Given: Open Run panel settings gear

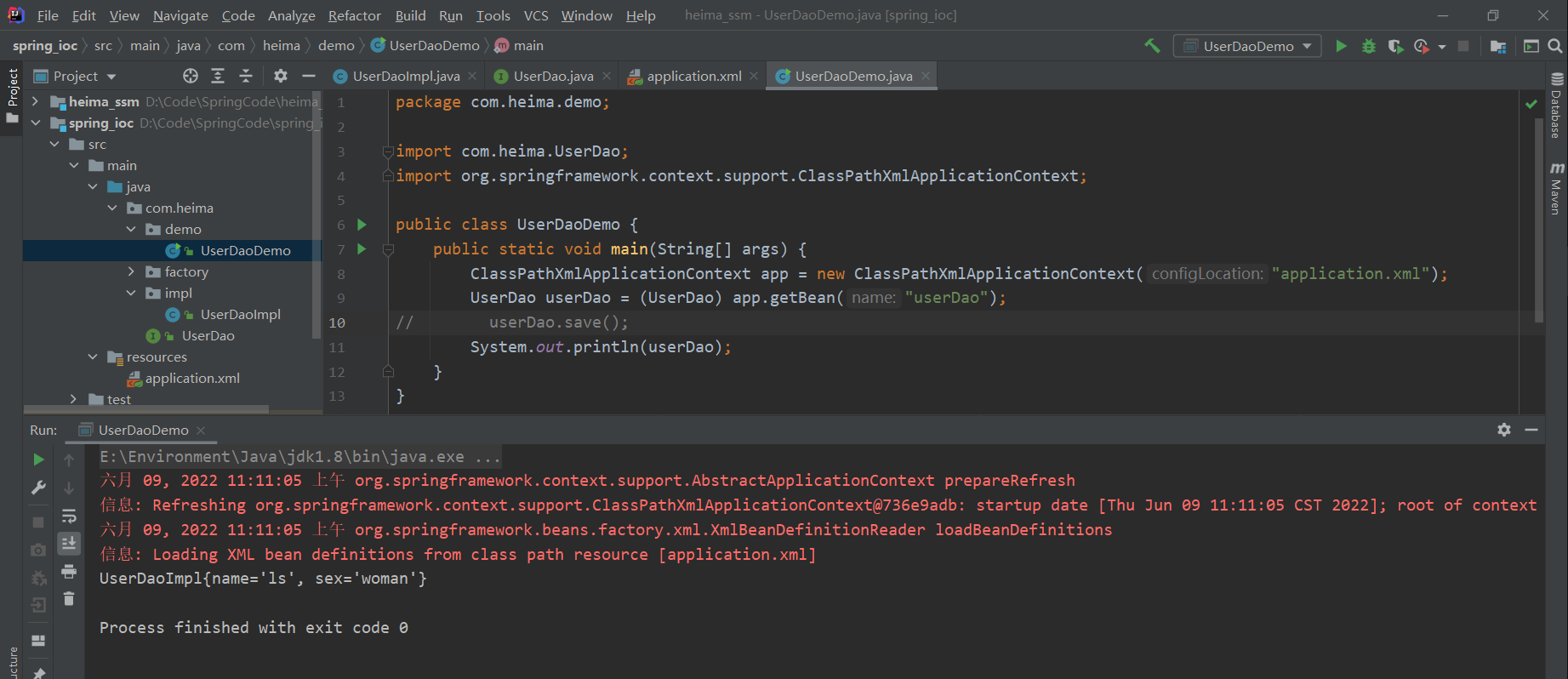Looking at the screenshot, I should point(1504,430).
